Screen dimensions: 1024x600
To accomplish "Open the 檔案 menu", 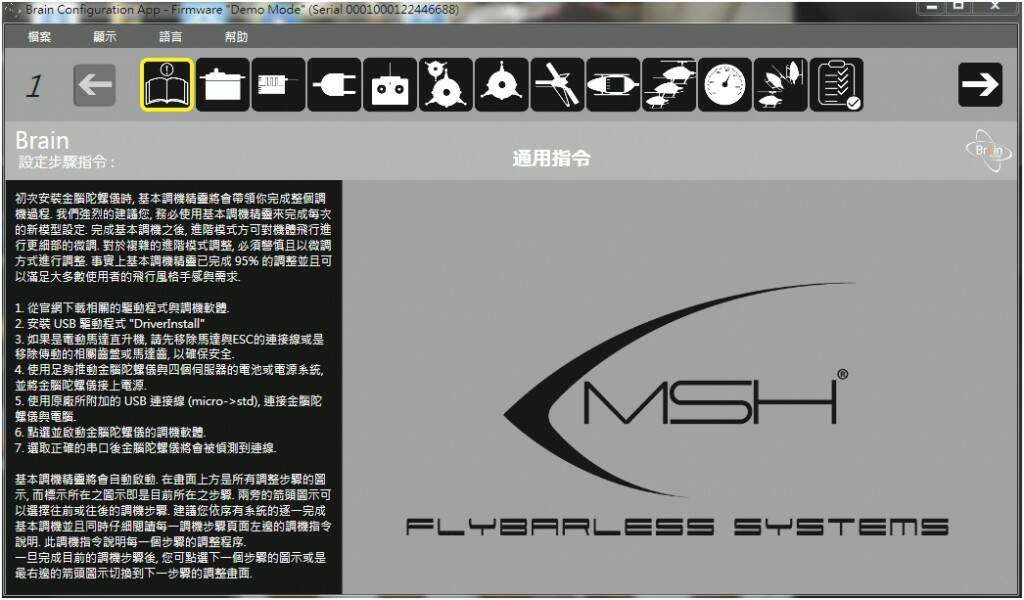I will click(39, 37).
